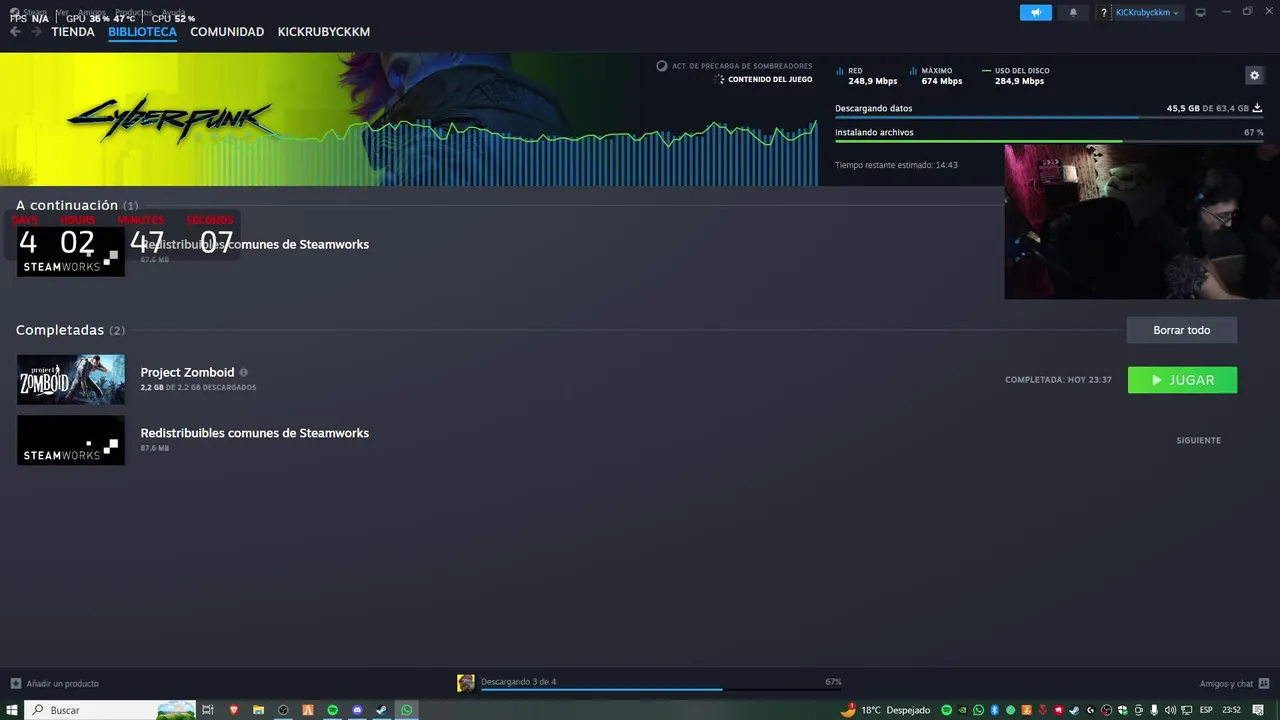Open the Amigos menu

pos(92,12)
